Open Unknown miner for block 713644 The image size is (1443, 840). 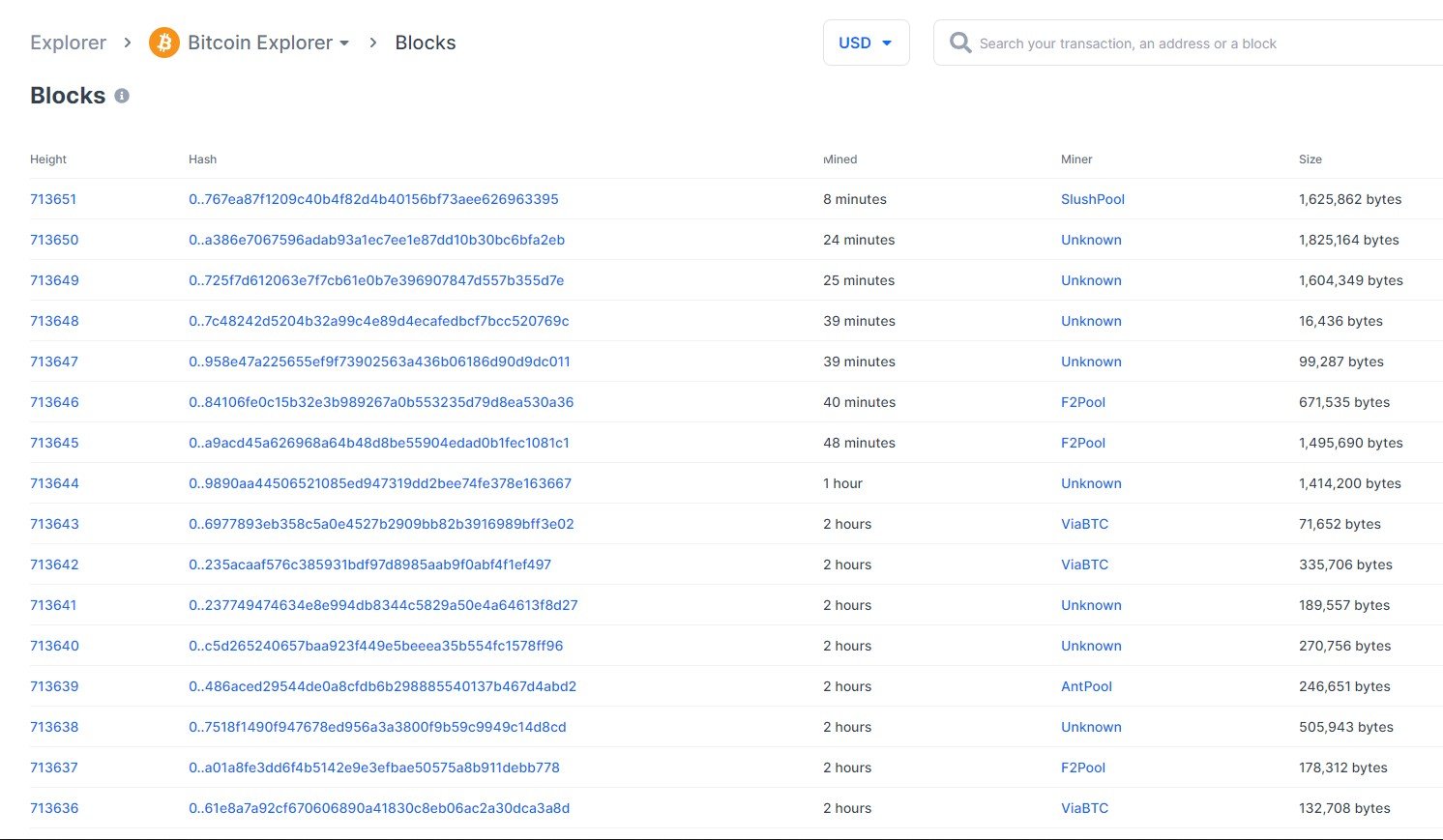point(1091,483)
